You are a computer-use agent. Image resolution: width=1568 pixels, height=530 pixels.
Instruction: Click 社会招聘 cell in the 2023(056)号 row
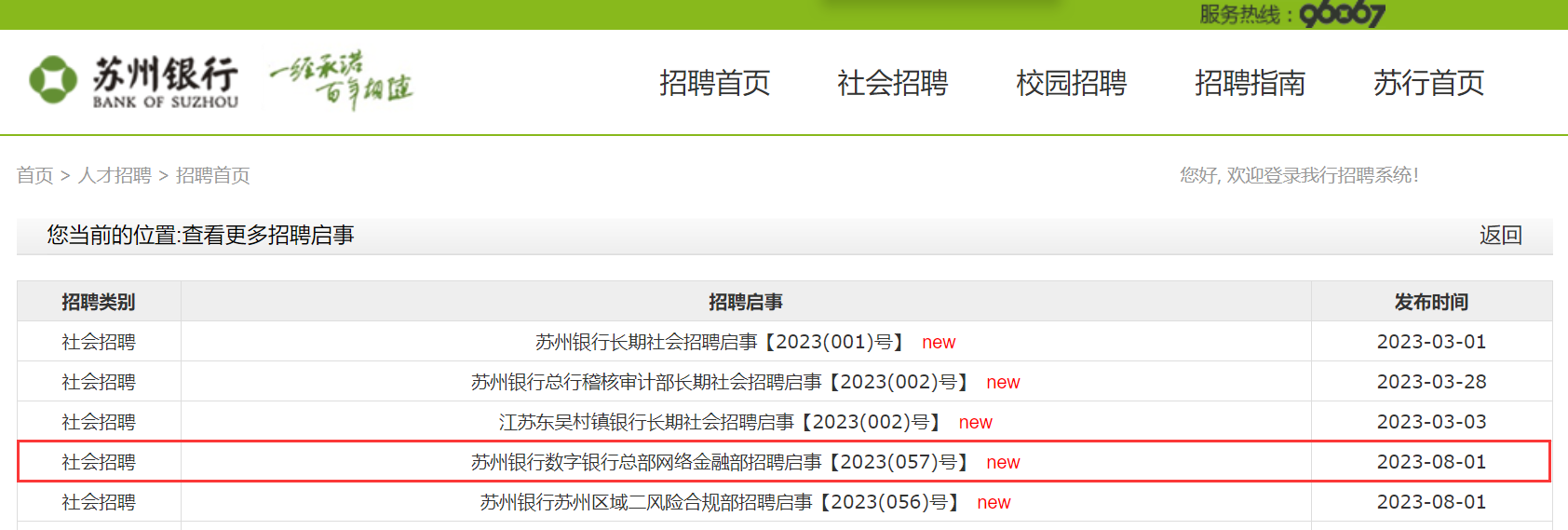(99, 502)
